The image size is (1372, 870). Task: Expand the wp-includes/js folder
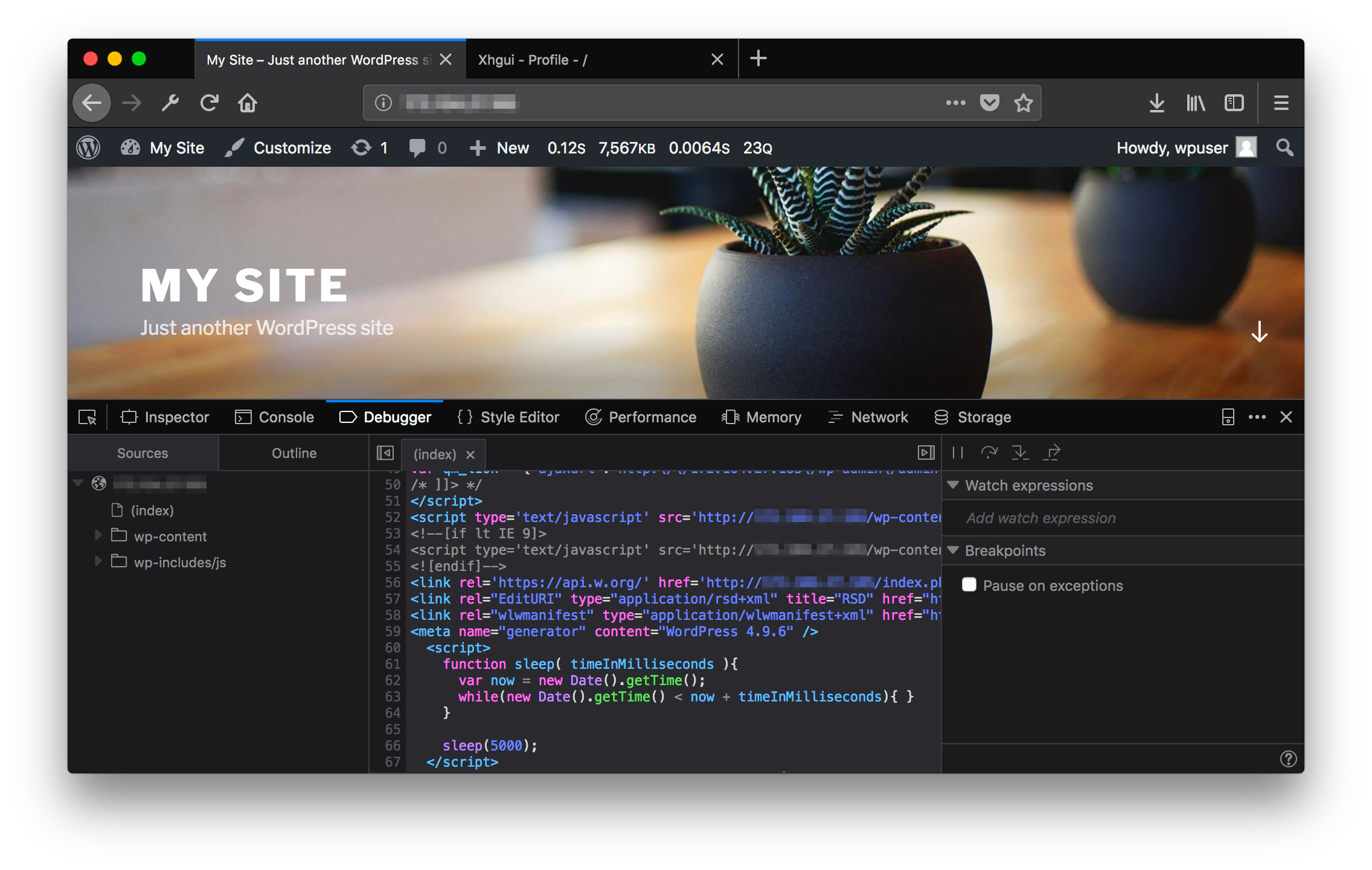[x=98, y=562]
